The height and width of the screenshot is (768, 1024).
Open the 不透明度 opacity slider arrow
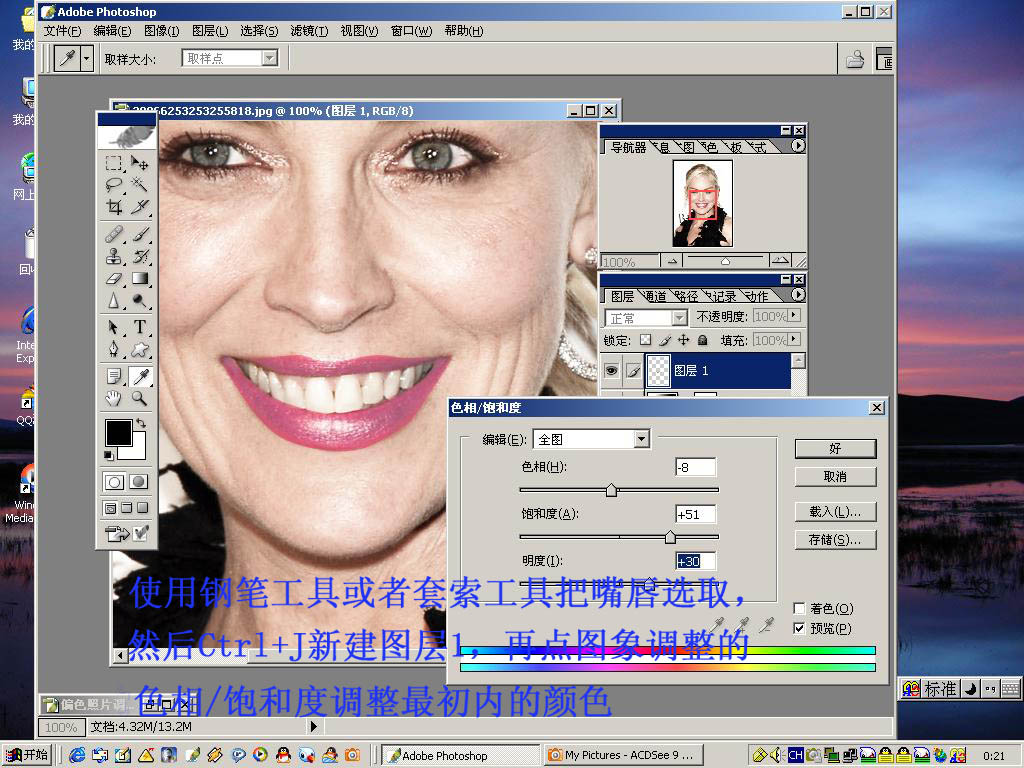793,316
